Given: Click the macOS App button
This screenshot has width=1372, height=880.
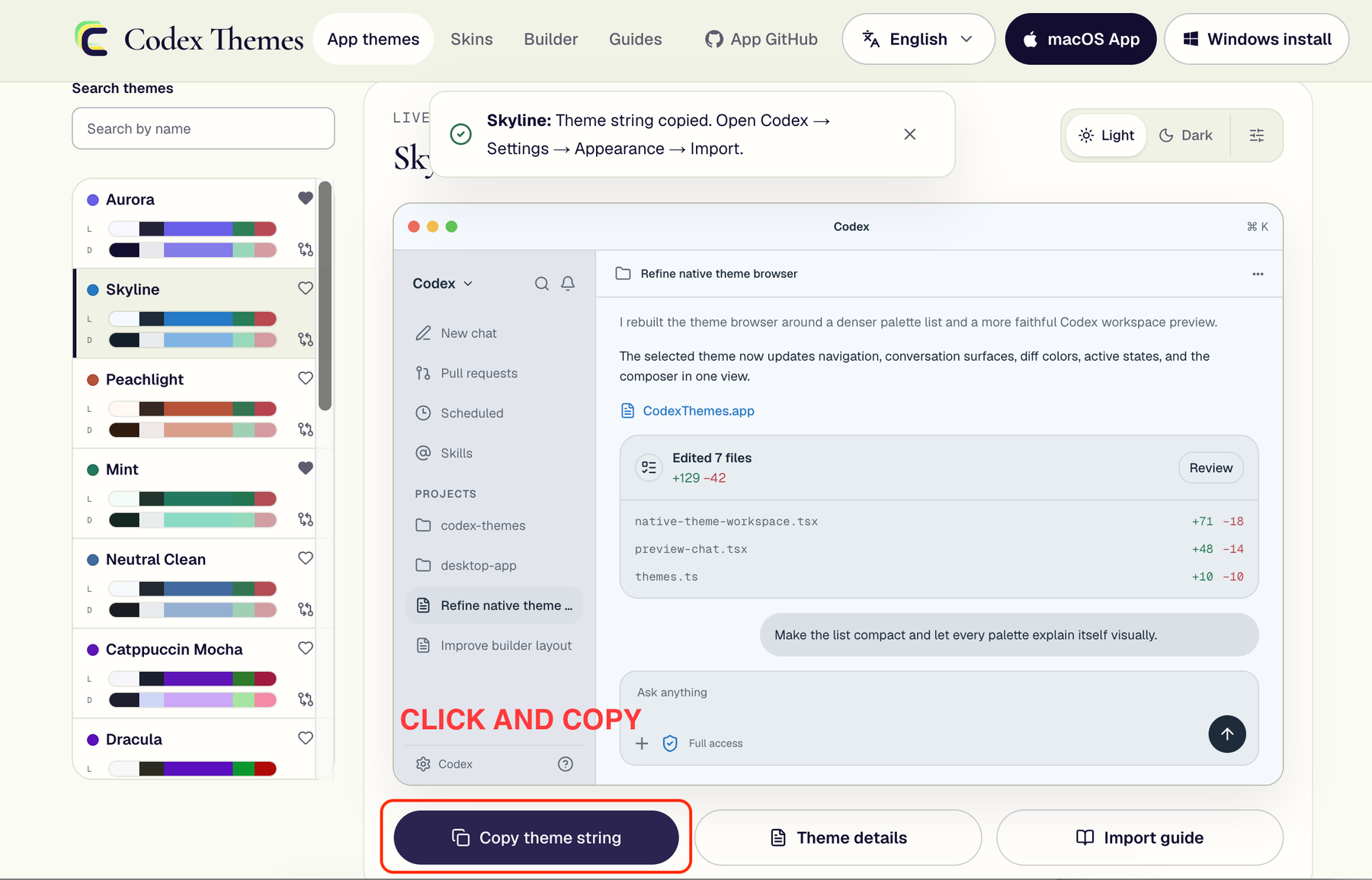Looking at the screenshot, I should [x=1080, y=39].
